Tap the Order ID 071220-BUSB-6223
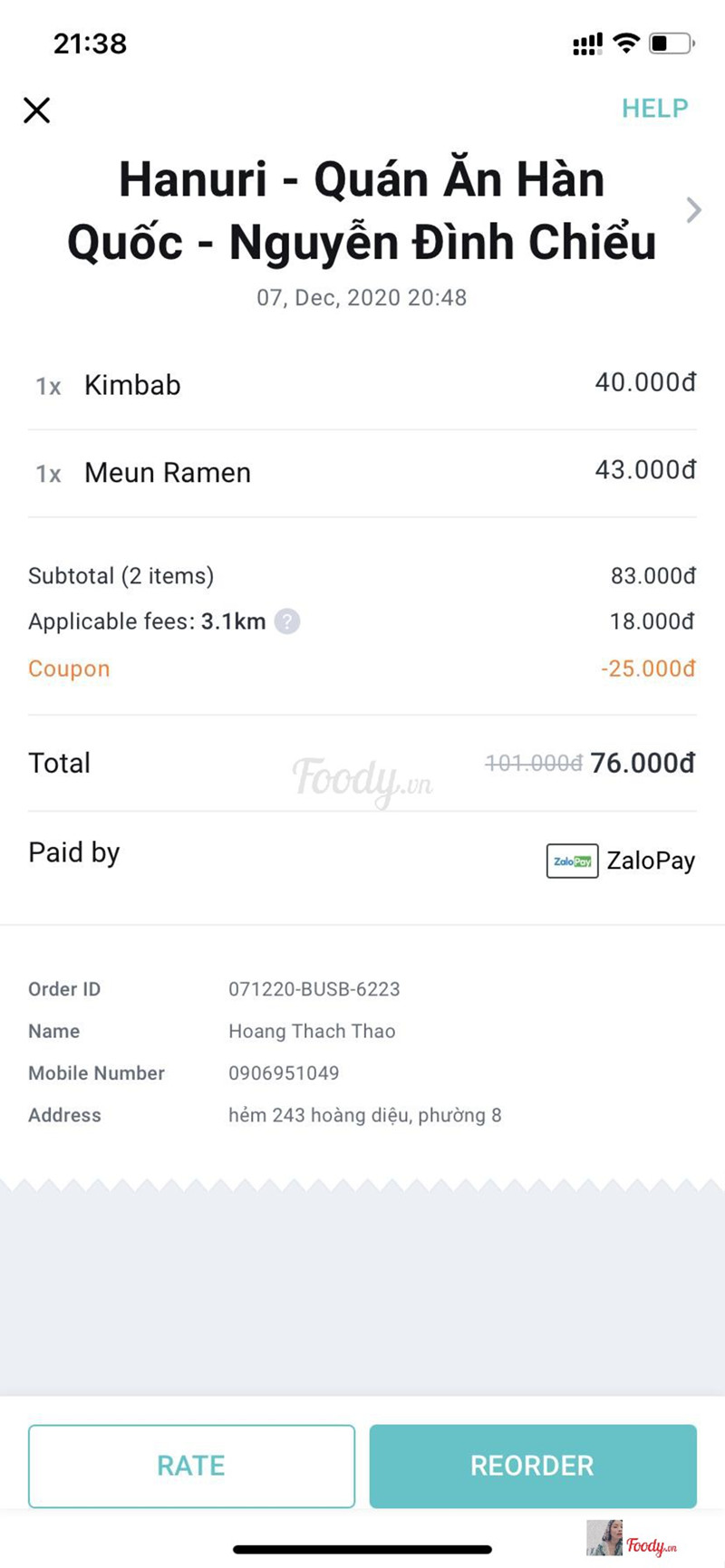Viewport: 725px width, 1568px height. pos(314,989)
